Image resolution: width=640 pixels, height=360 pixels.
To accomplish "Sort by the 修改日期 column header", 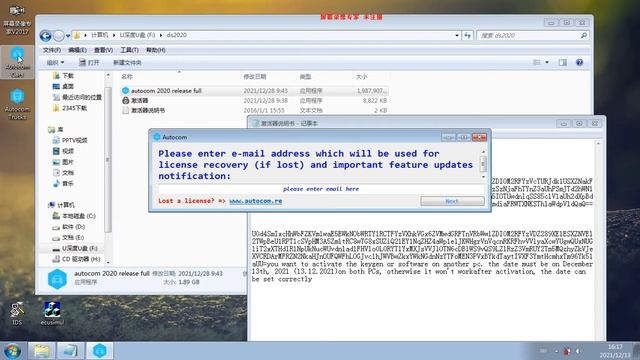I will point(255,76).
